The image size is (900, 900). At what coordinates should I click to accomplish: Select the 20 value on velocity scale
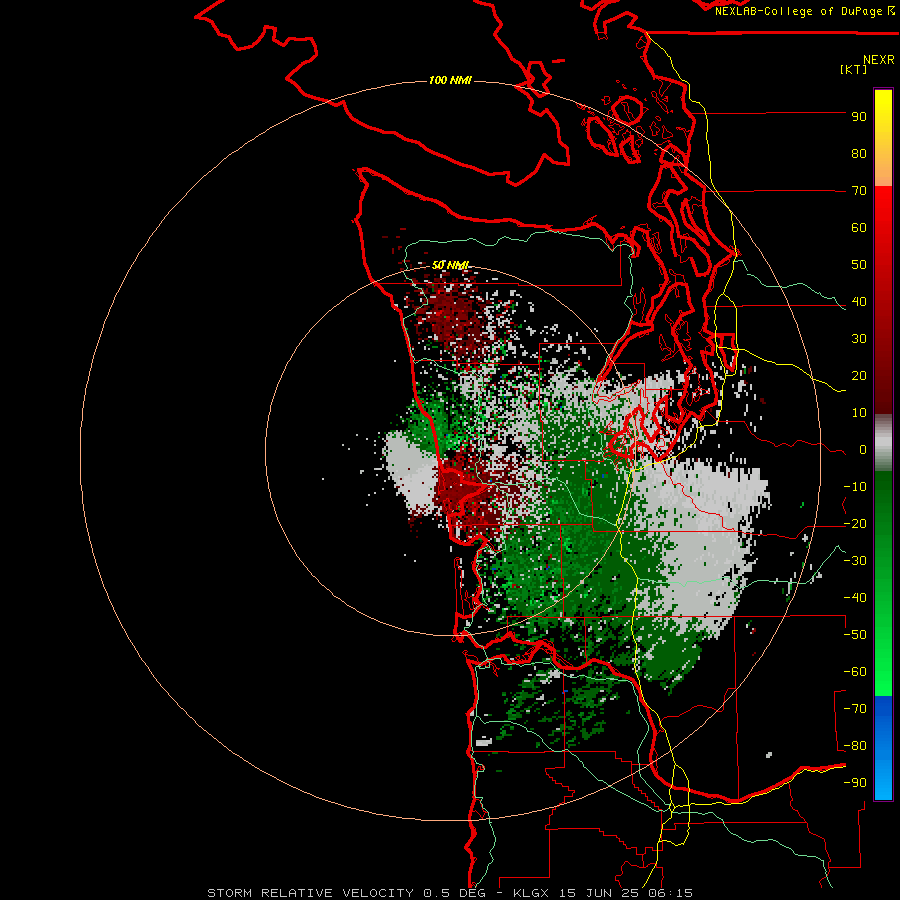pos(859,376)
